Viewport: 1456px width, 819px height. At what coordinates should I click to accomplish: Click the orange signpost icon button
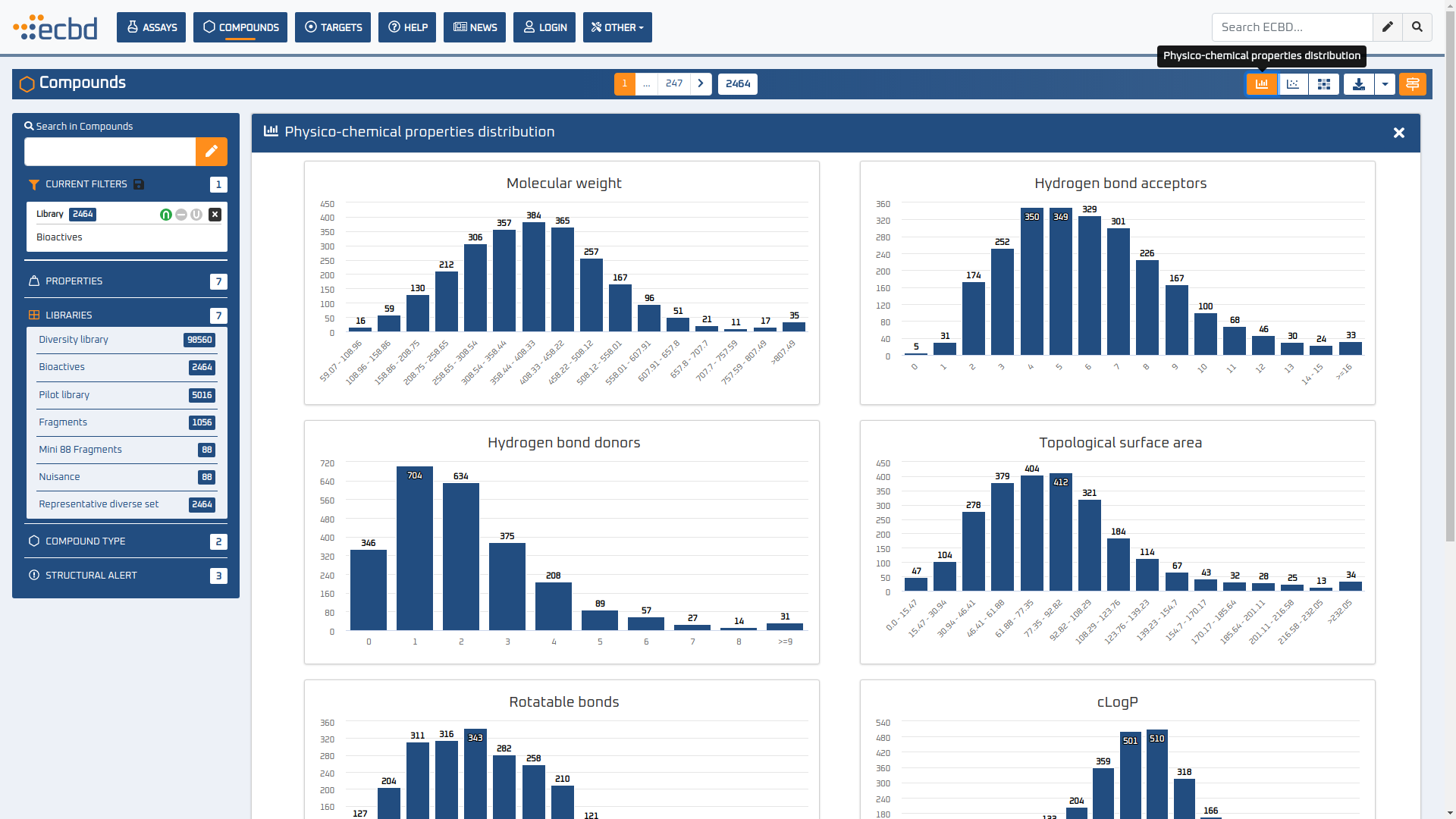tap(1412, 84)
